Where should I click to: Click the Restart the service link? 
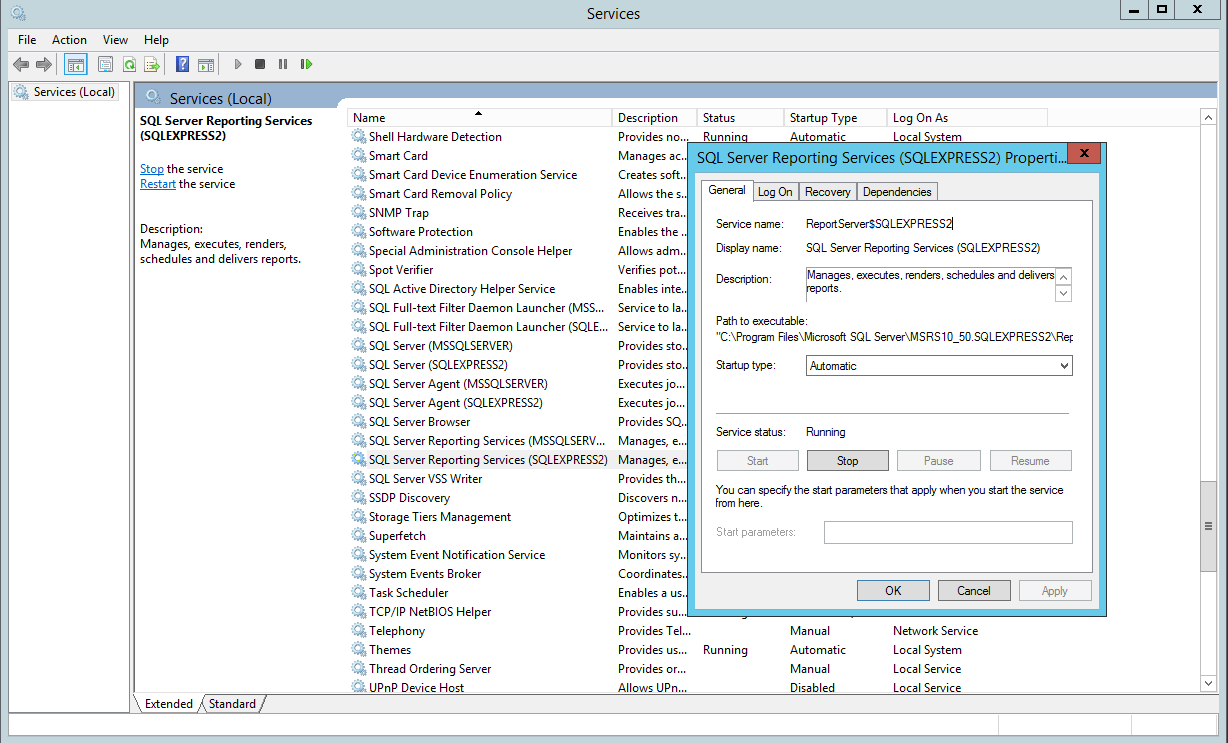tap(157, 184)
